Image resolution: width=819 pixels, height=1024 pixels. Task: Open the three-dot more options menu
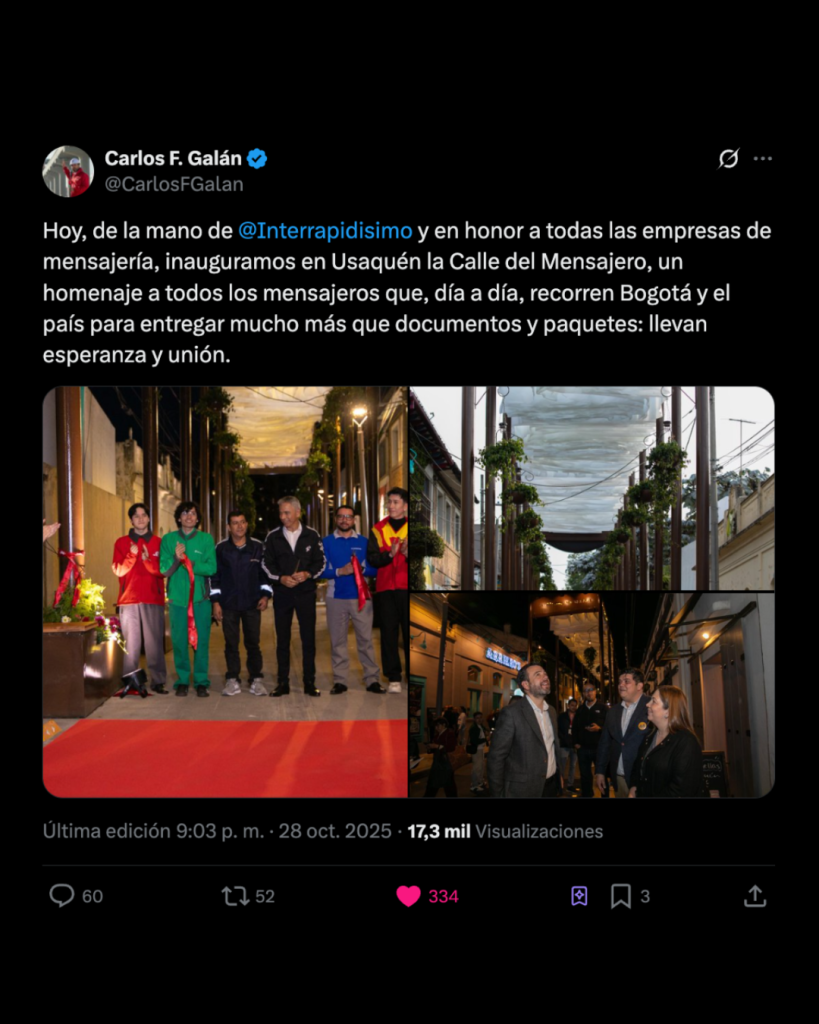click(763, 159)
